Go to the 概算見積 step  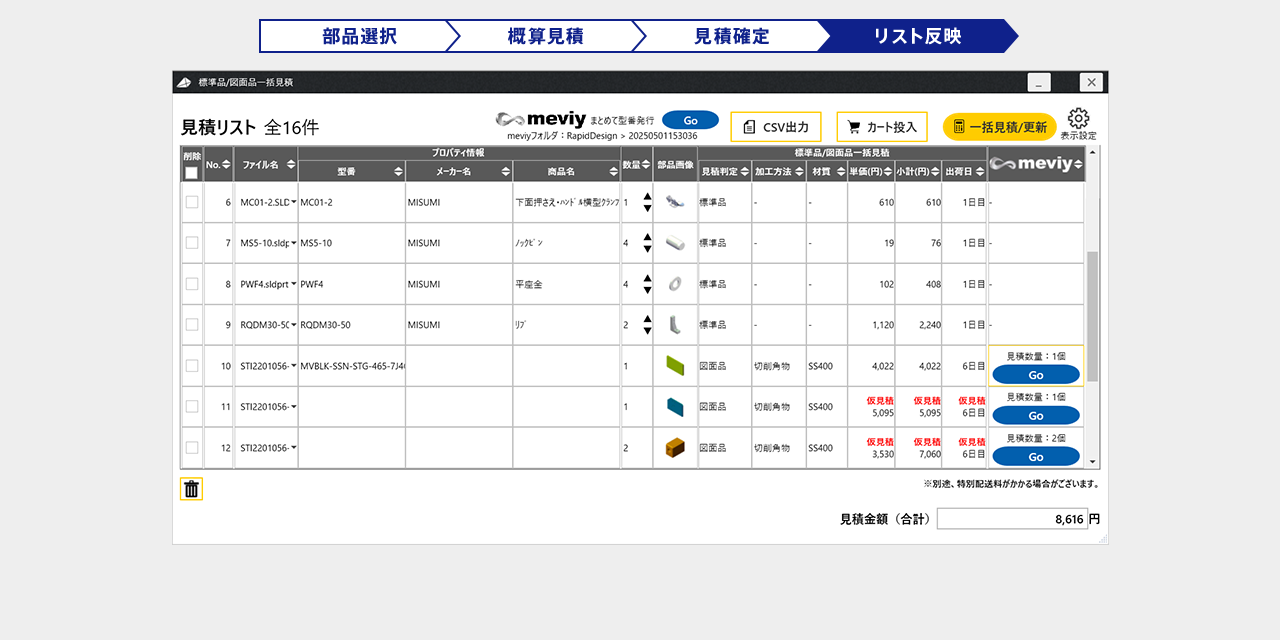(x=545, y=36)
